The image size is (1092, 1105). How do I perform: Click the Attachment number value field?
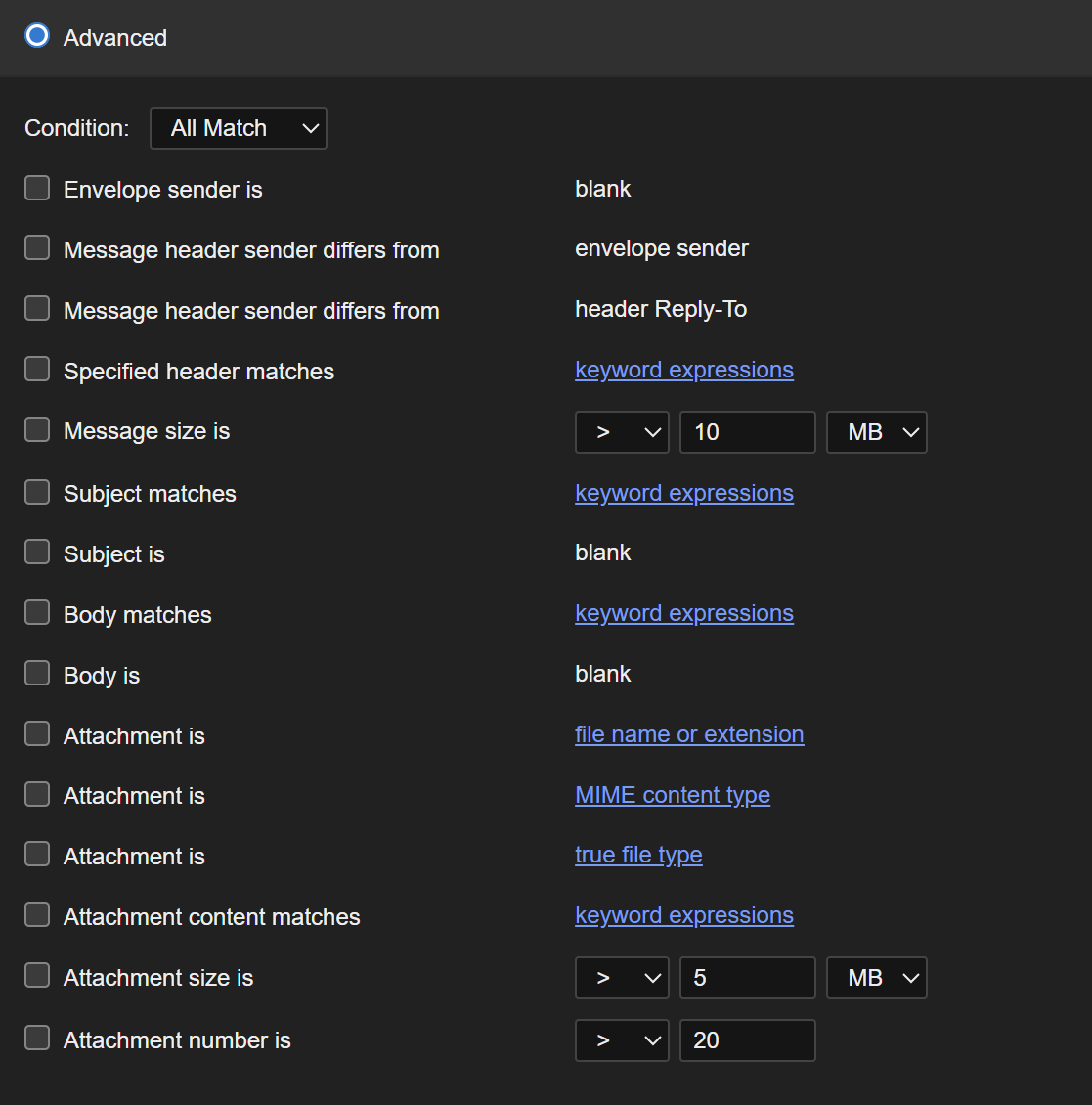(747, 1040)
